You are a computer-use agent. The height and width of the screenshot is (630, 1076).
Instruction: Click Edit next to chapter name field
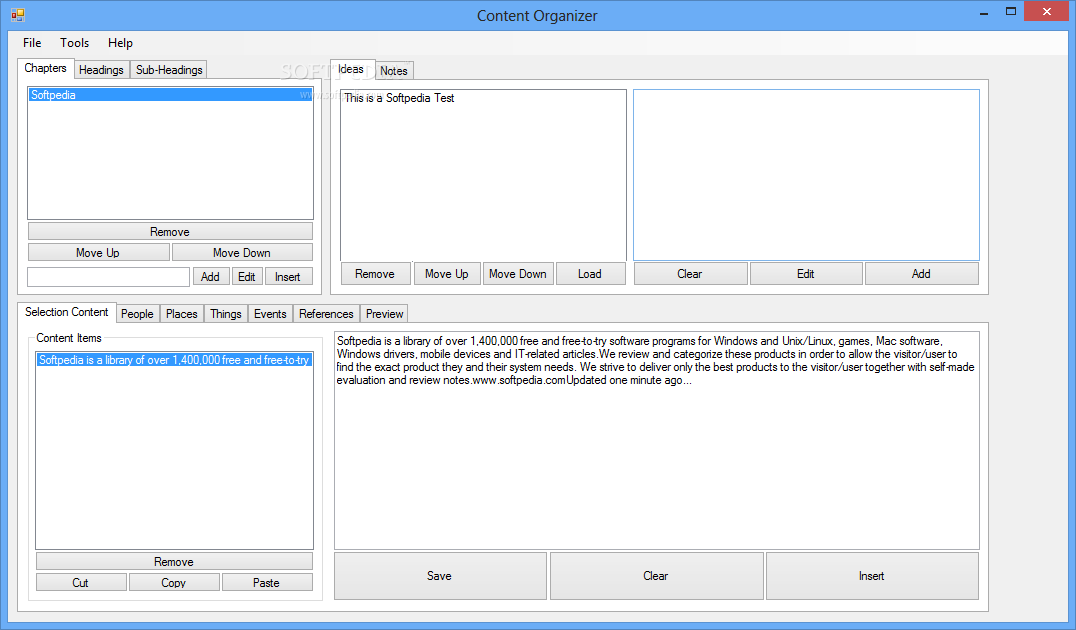247,277
